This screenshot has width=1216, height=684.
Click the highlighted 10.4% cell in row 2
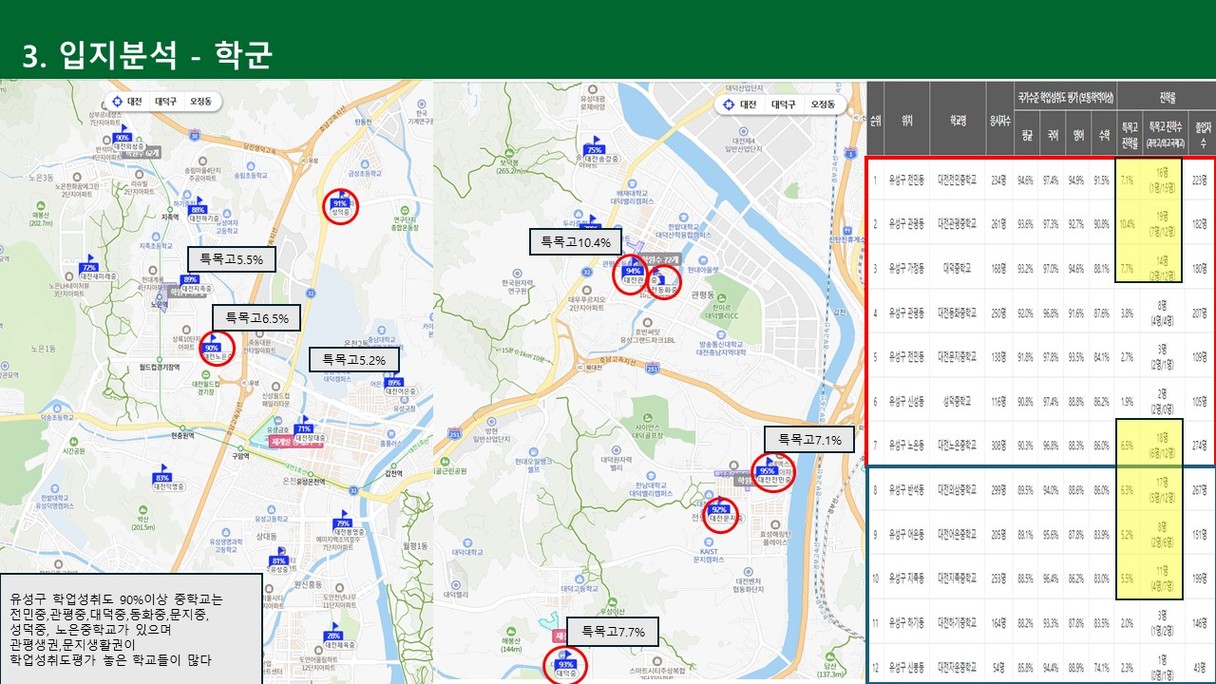pyautogui.click(x=1127, y=225)
